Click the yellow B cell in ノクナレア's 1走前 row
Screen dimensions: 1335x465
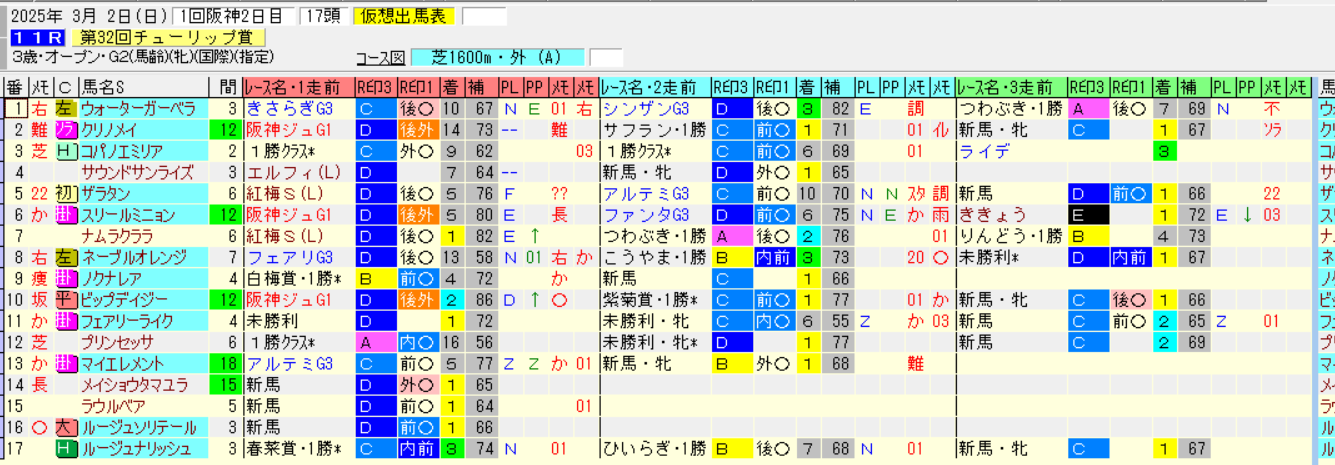375,279
